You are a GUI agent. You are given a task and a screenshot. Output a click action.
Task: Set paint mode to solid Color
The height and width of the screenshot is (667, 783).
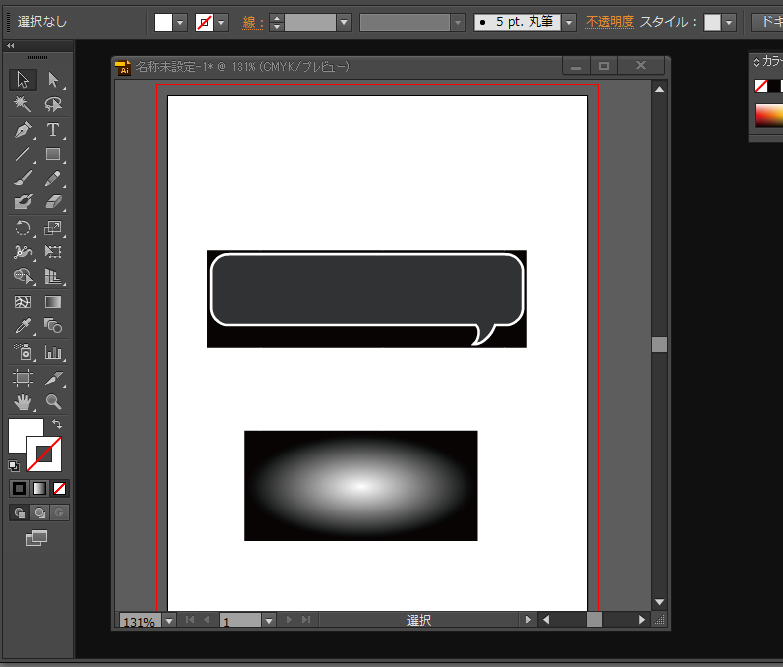click(19, 488)
